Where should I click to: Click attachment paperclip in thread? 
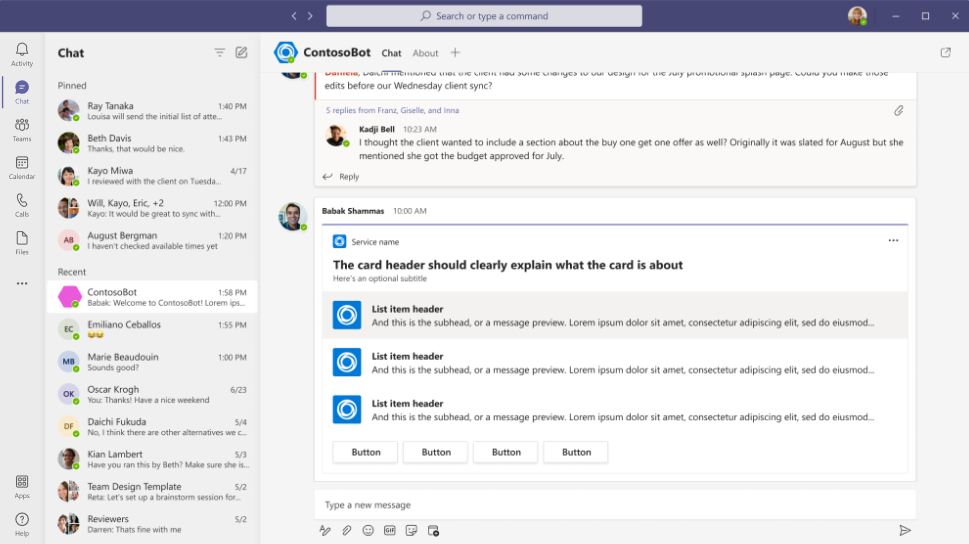[899, 111]
